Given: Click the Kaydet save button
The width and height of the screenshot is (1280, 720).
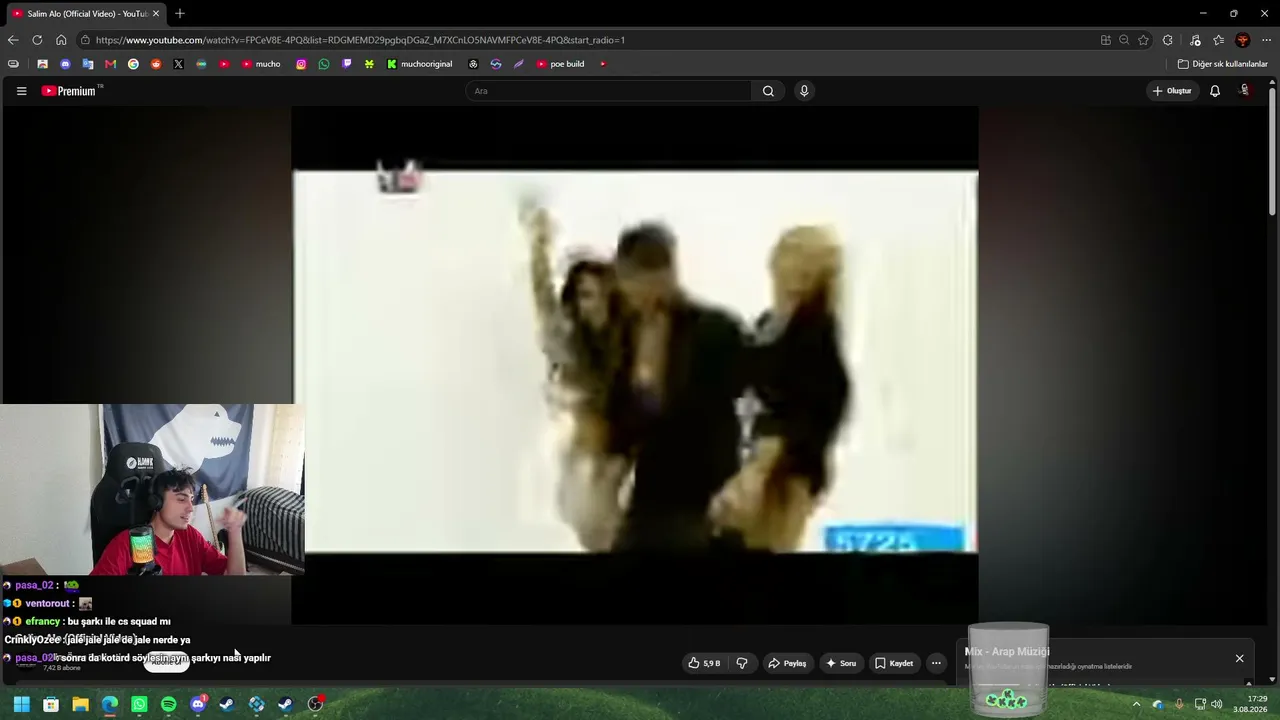Looking at the screenshot, I should coord(894,663).
